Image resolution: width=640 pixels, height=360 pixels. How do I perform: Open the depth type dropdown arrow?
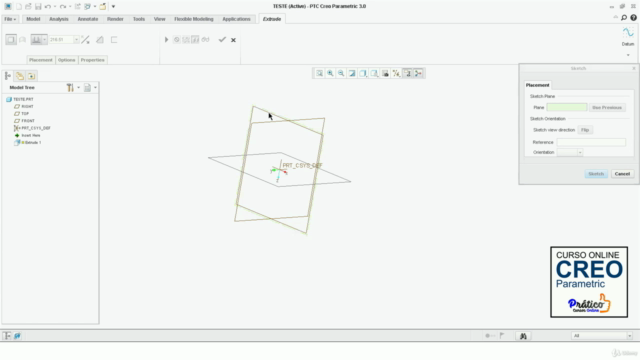pyautogui.click(x=44, y=40)
